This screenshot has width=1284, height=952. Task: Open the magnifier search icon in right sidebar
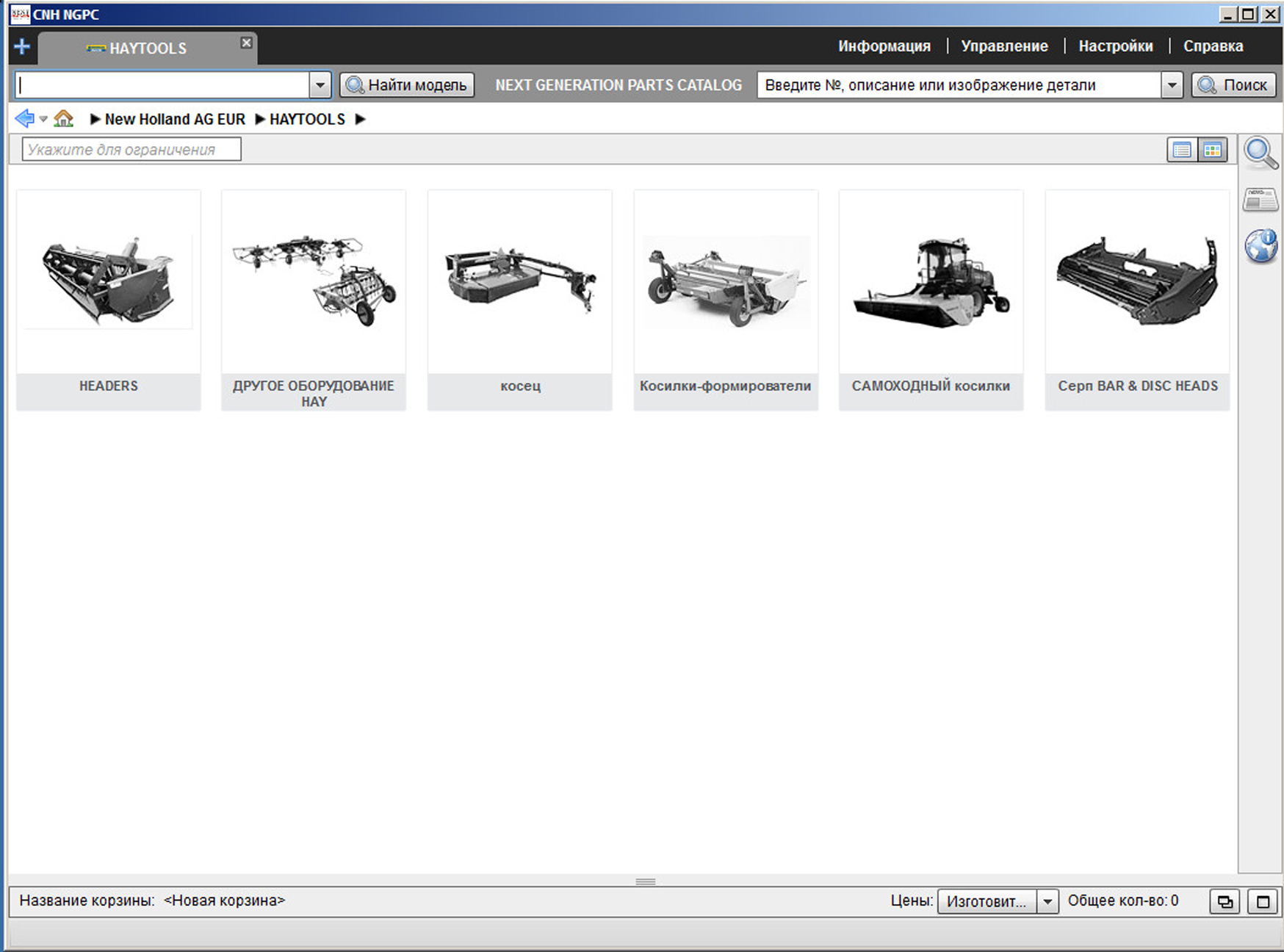(1260, 154)
